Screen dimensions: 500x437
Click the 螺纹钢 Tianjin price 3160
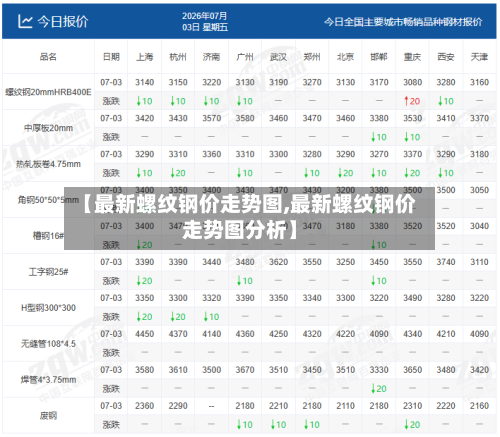(479, 82)
